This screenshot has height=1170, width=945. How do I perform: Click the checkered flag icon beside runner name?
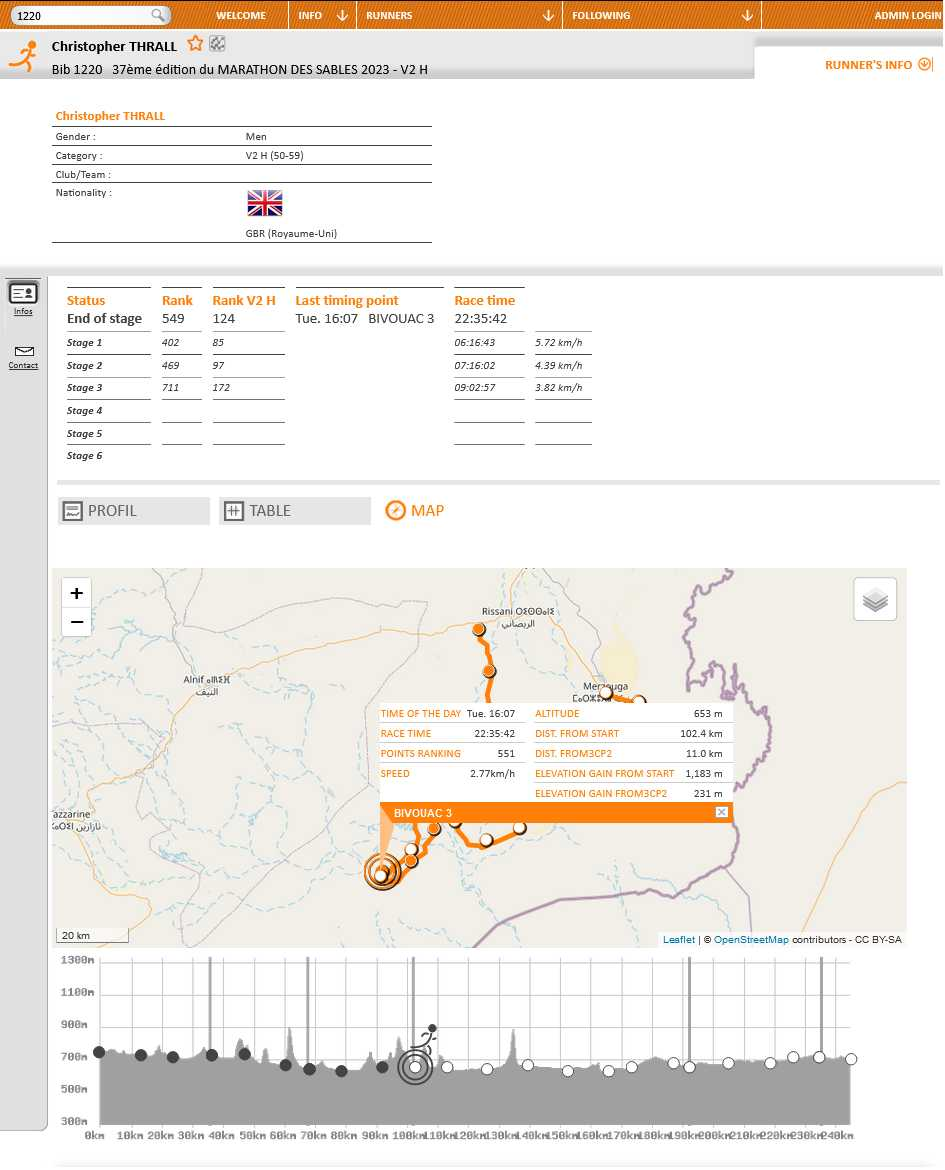click(217, 44)
